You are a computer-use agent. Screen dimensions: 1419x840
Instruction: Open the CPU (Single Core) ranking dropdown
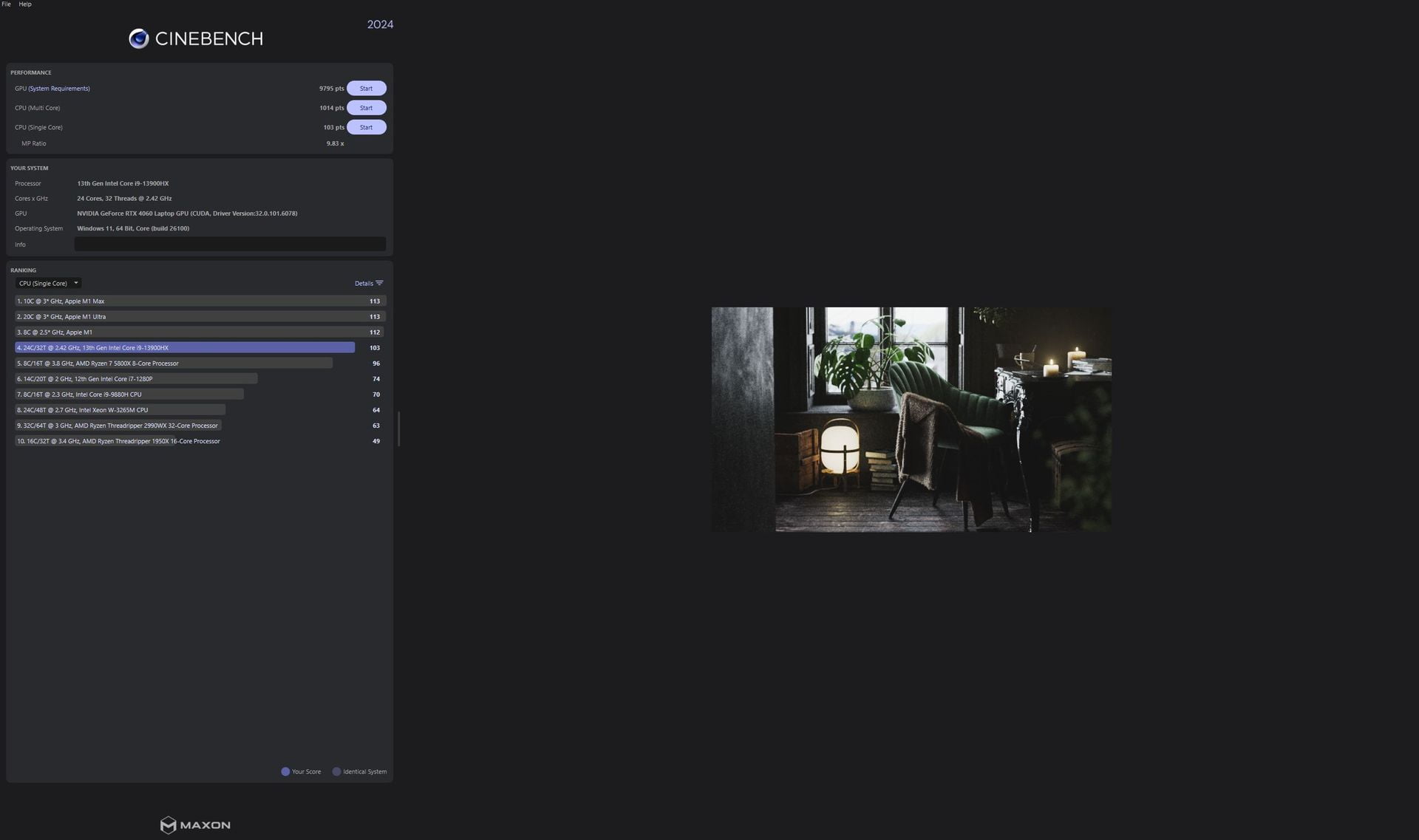tap(48, 283)
